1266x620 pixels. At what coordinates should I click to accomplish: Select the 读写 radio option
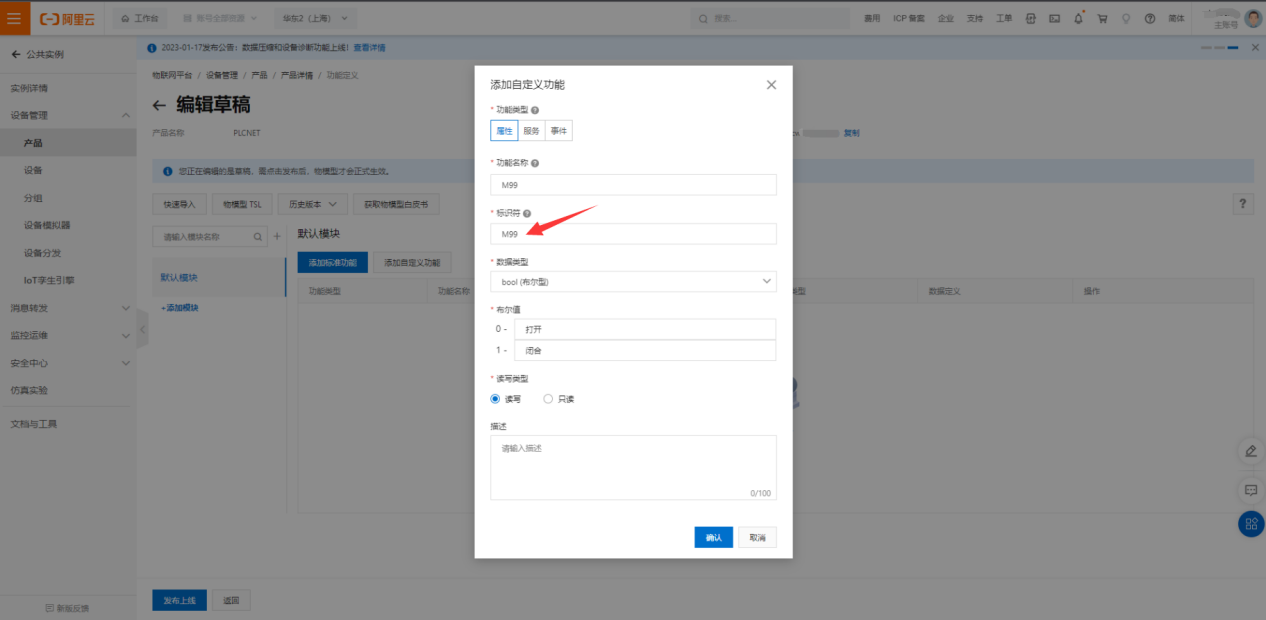pyautogui.click(x=495, y=399)
